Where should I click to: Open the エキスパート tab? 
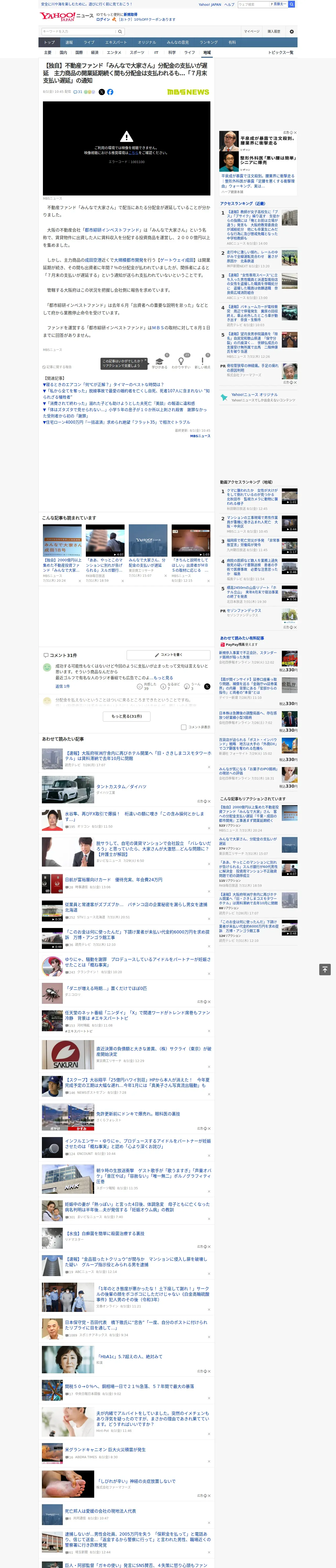pos(116,43)
